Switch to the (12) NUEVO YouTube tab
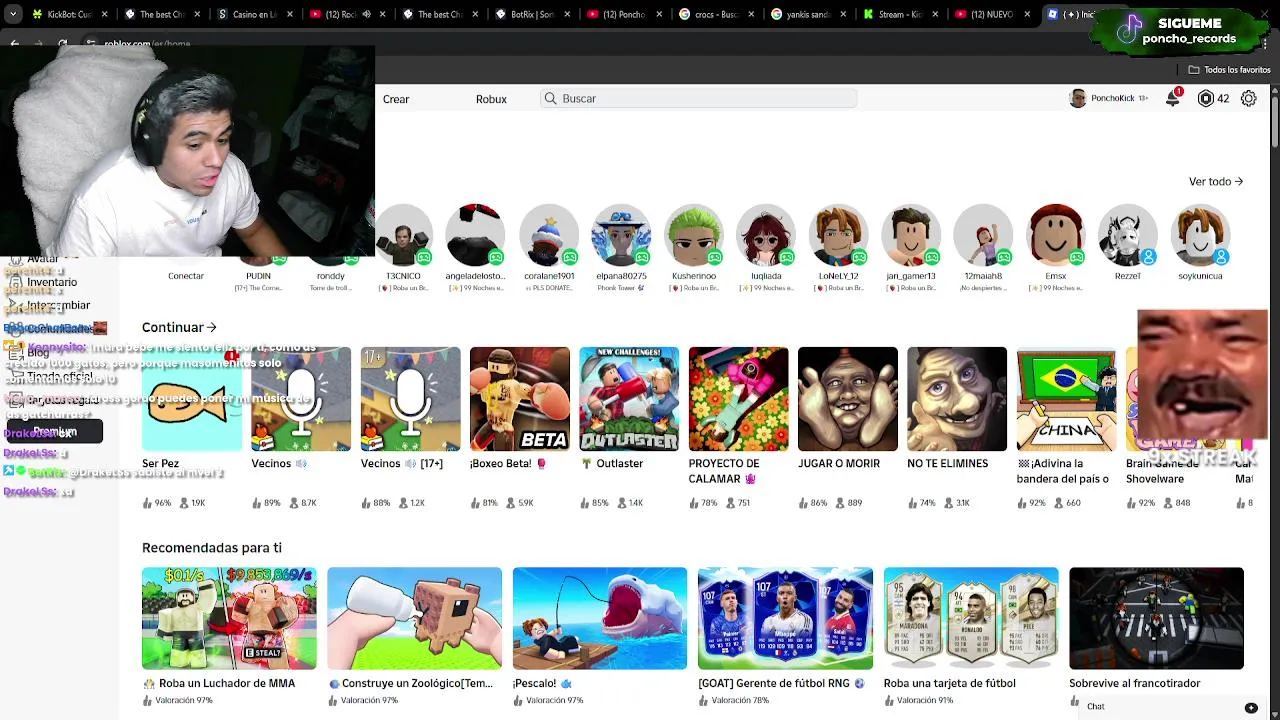Screen dimensions: 1280x720 [x=993, y=14]
